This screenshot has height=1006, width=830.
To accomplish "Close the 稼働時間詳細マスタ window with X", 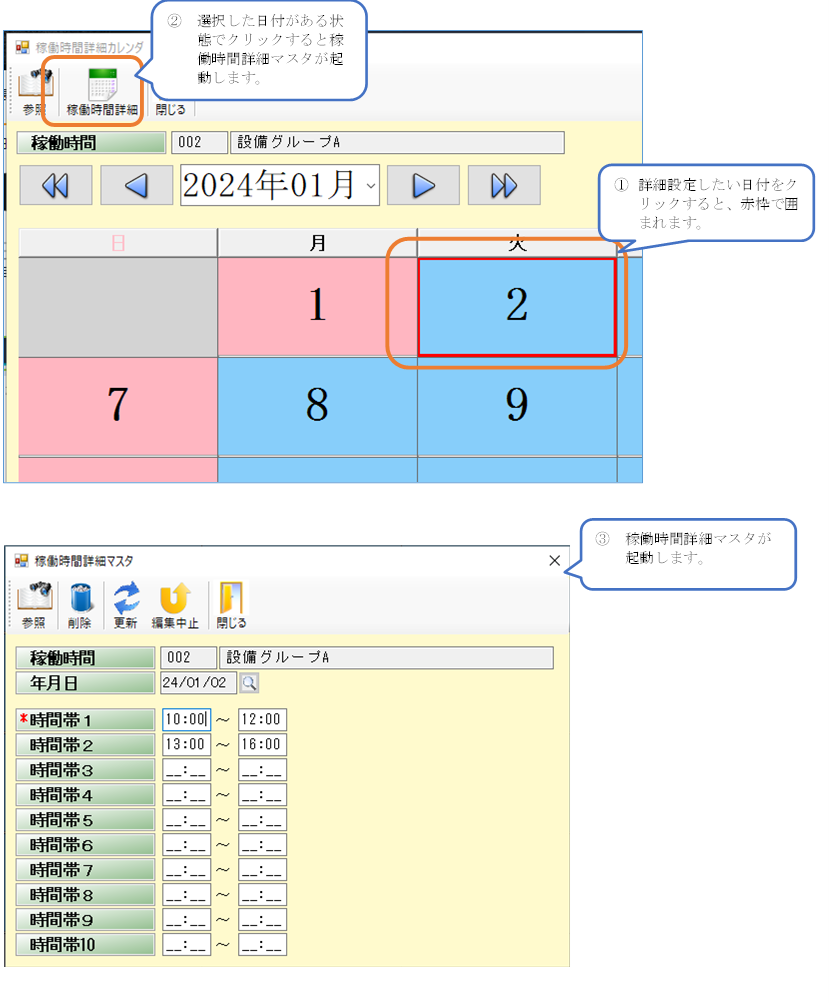I will [x=555, y=561].
